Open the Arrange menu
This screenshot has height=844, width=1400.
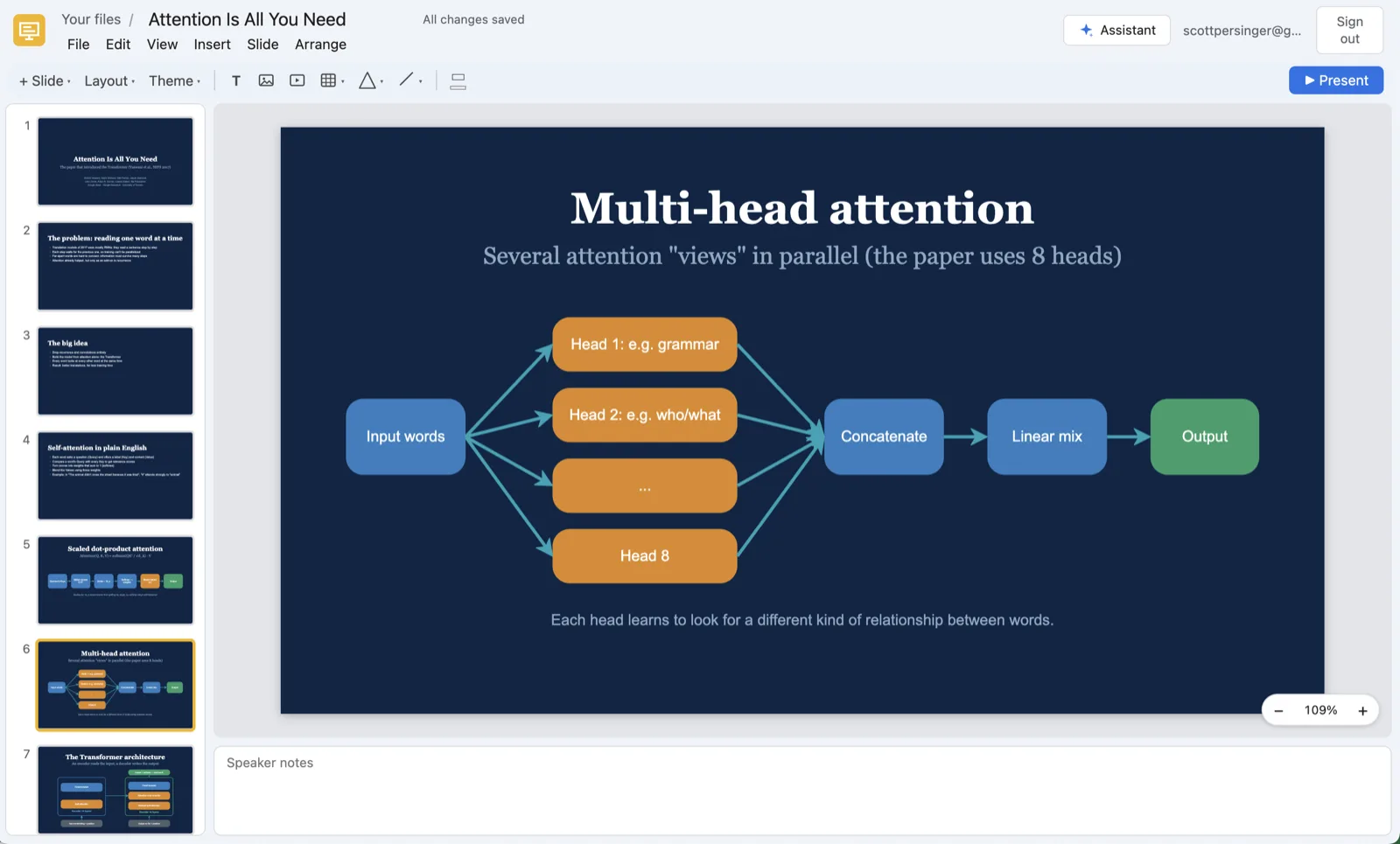coord(320,45)
